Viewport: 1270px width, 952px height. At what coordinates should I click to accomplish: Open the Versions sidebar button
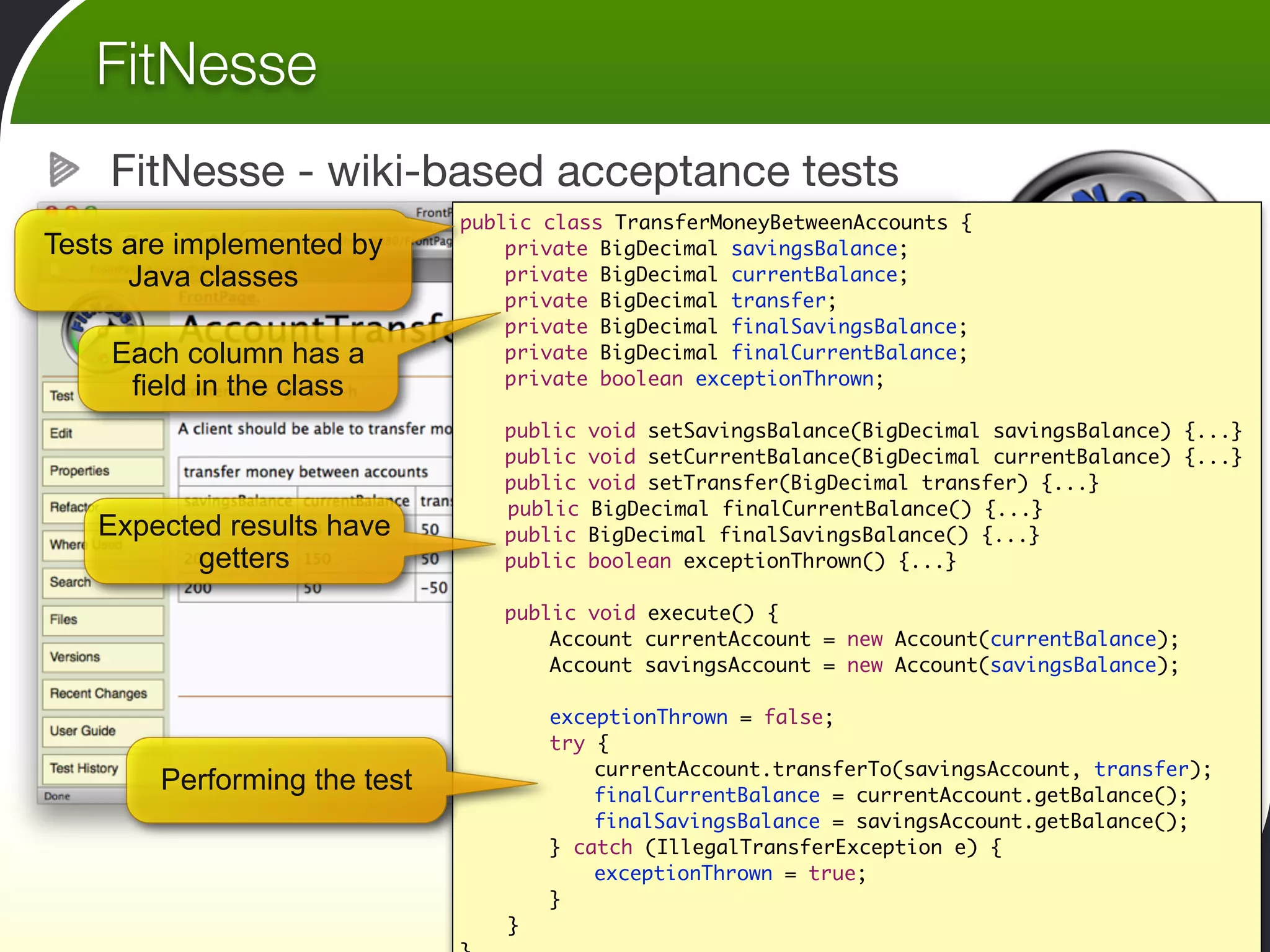click(x=103, y=657)
